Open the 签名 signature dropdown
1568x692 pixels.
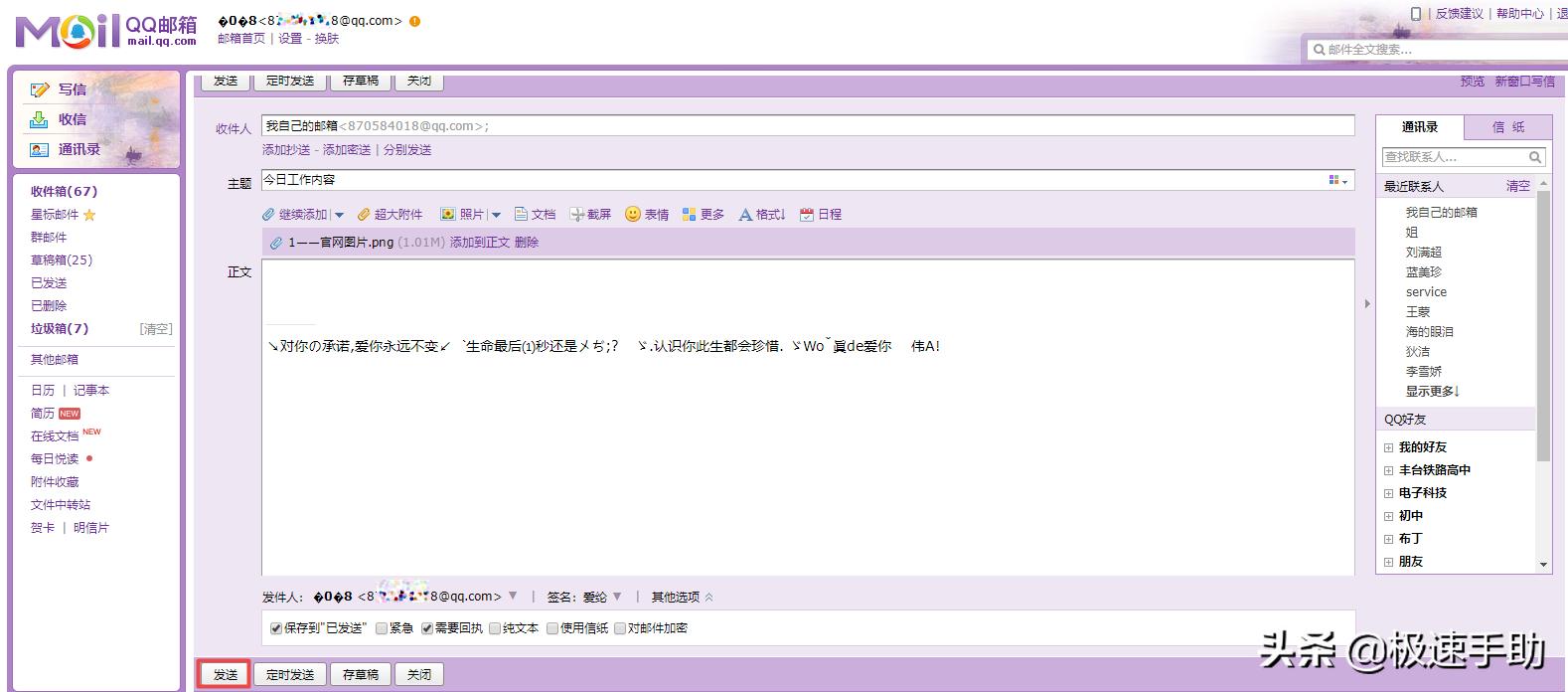pyautogui.click(x=617, y=597)
